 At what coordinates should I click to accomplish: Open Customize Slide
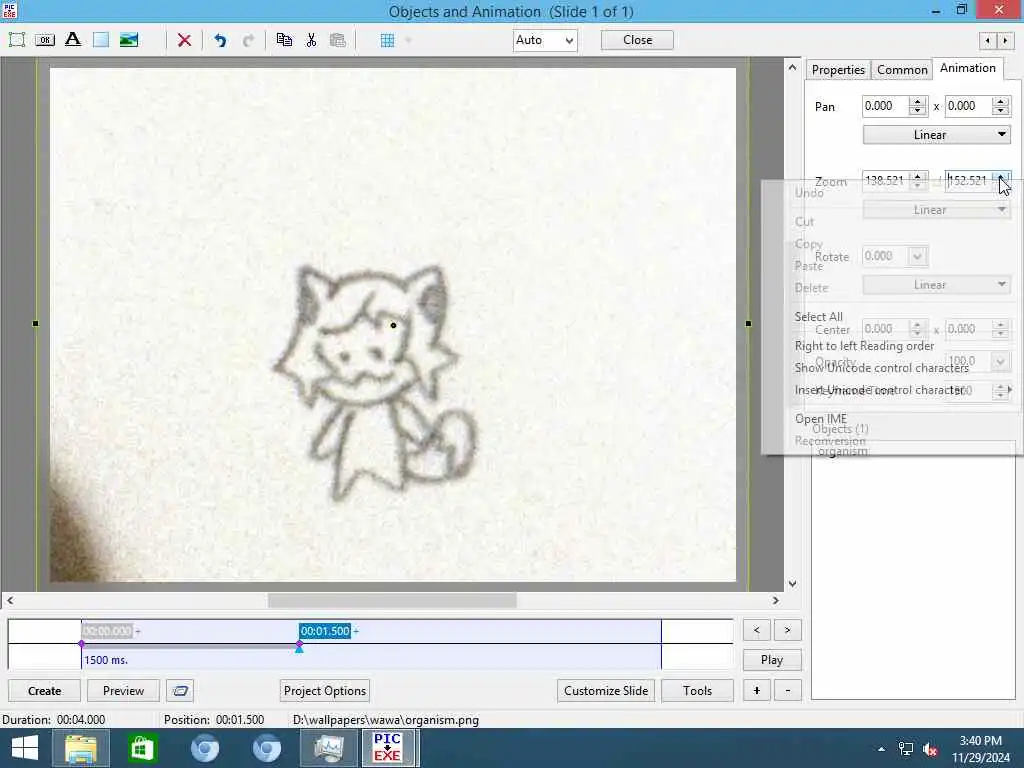[x=606, y=691]
